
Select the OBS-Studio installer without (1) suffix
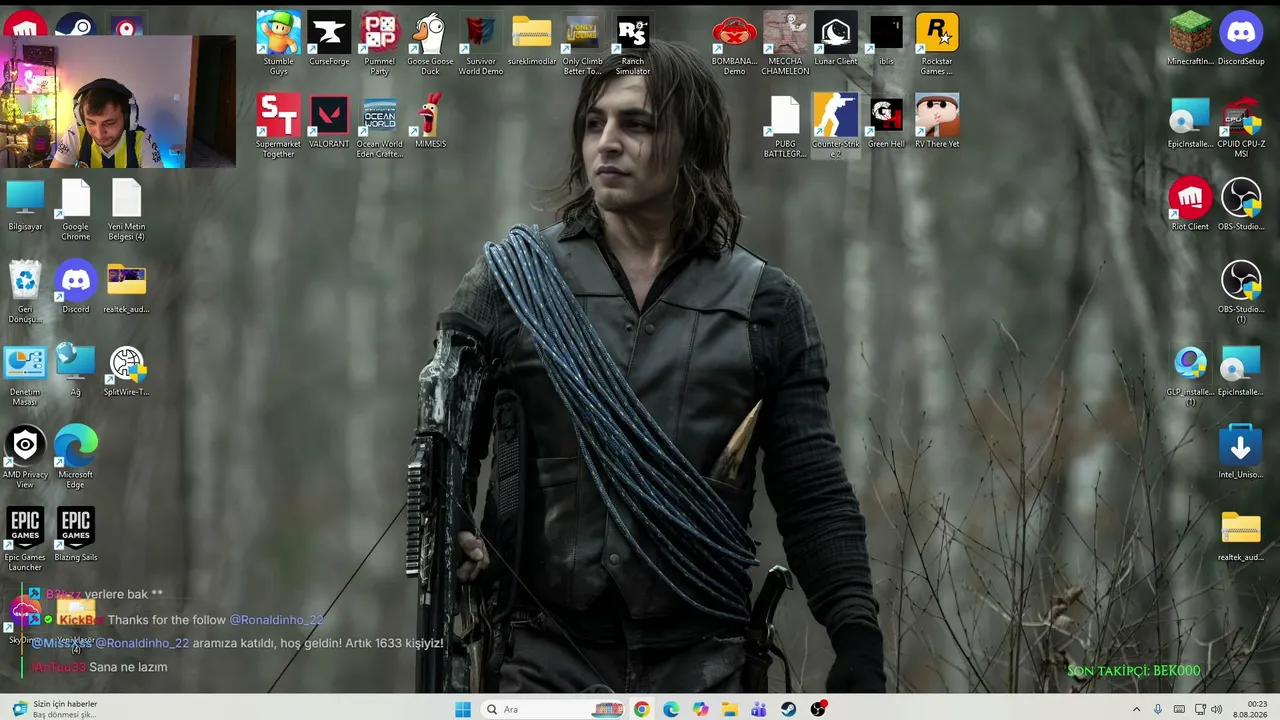tap(1241, 205)
